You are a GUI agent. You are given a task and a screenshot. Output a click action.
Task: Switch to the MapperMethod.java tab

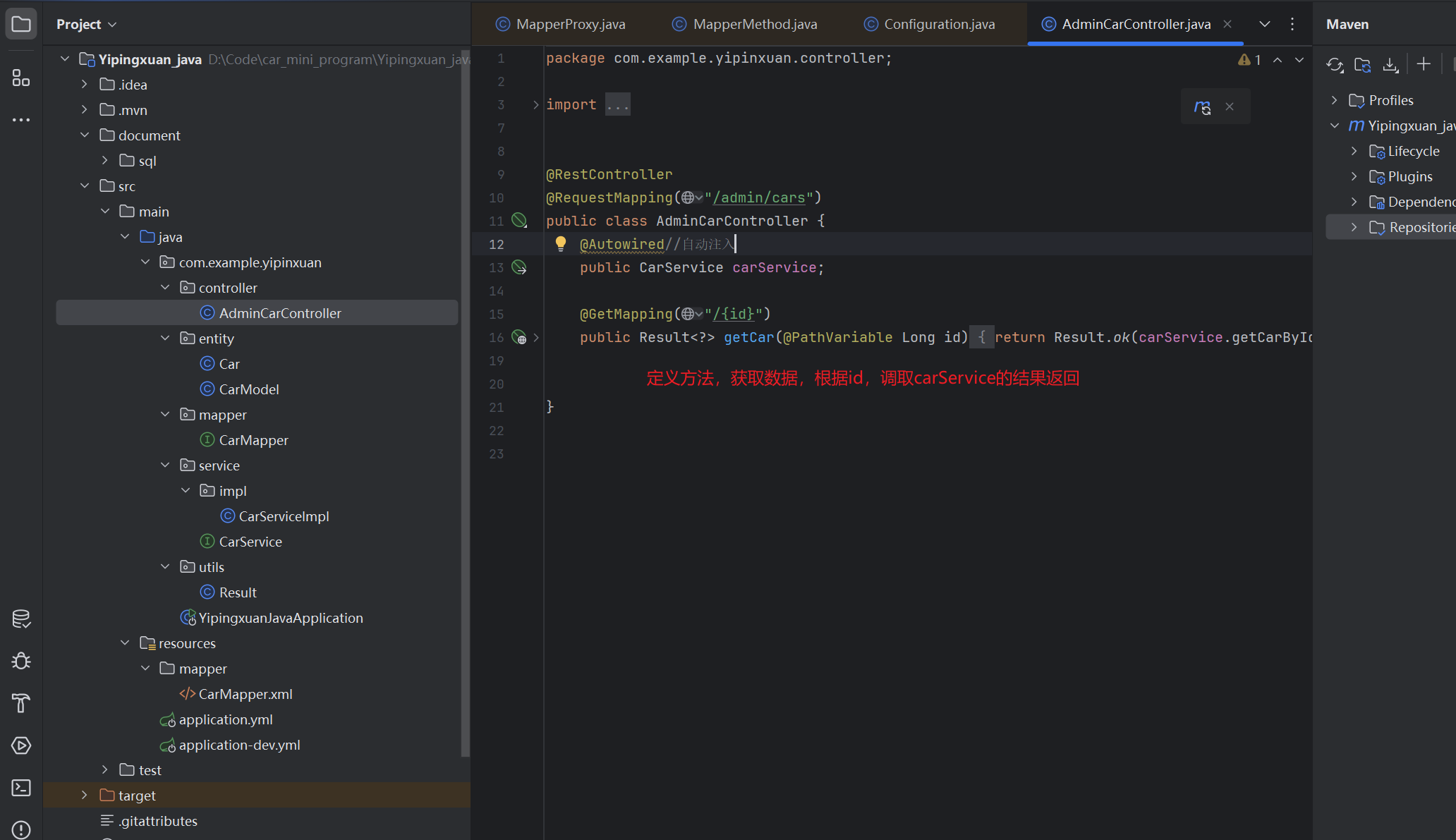754,25
